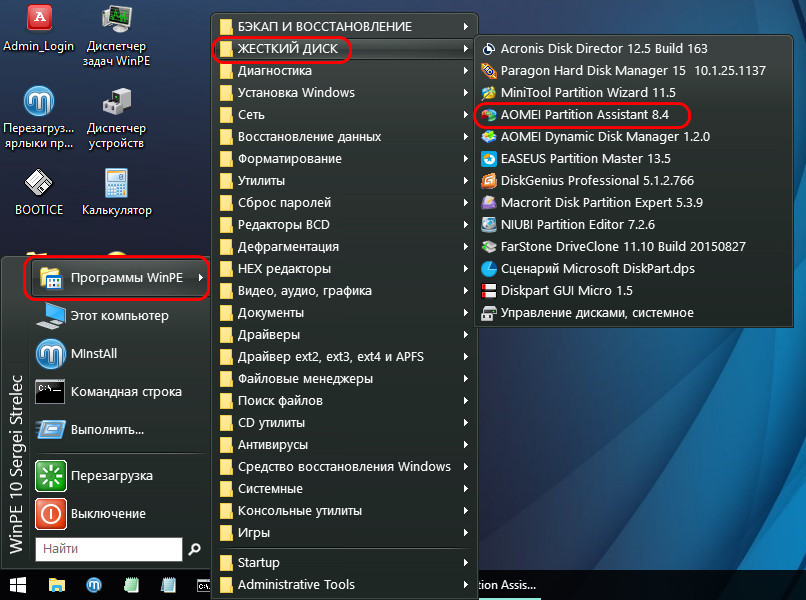Click Этот компьютер in start menu
Image resolution: width=806 pixels, height=600 pixels.
(121, 316)
